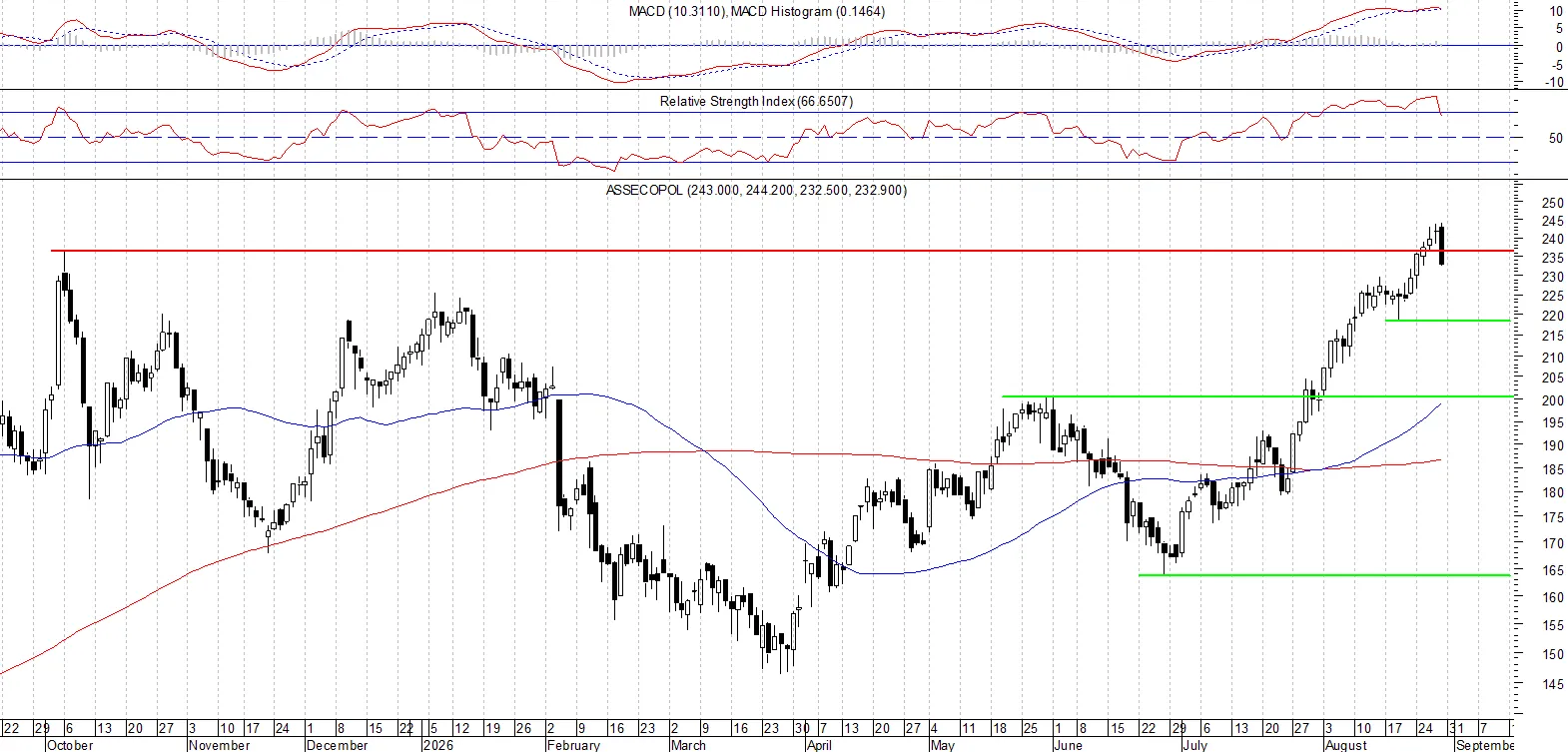Click the 240 price axis label
The image size is (1568, 752).
[x=1553, y=239]
